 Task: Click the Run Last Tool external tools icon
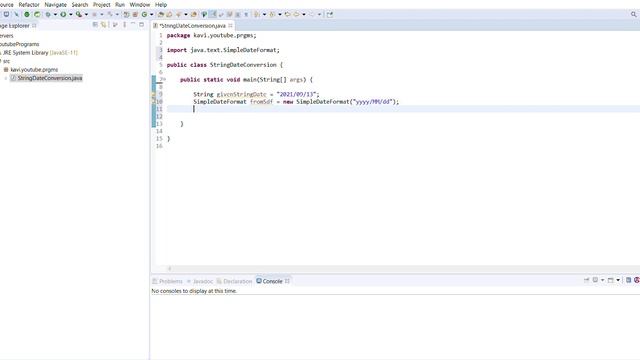tap(78, 14)
